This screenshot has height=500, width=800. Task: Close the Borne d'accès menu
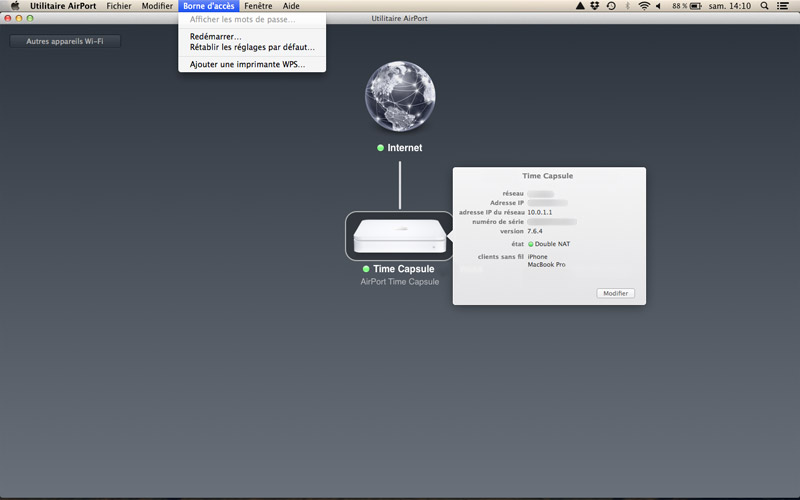209,6
